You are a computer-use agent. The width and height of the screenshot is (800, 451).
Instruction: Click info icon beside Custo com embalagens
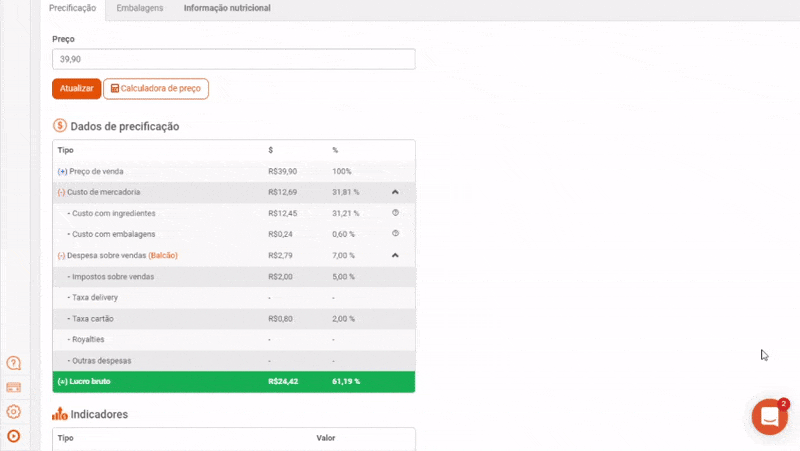click(395, 234)
